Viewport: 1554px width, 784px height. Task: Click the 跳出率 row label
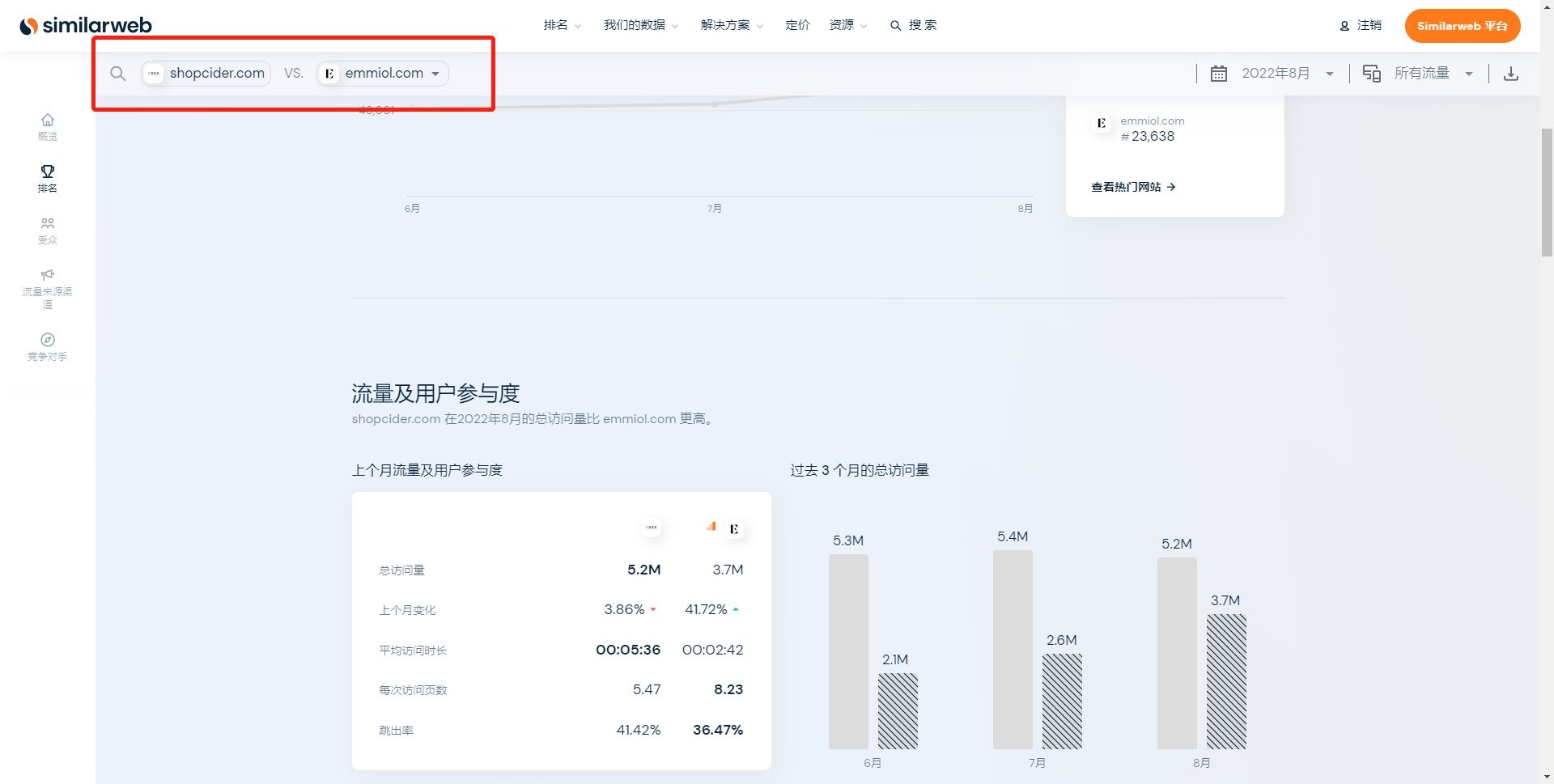[x=397, y=731]
